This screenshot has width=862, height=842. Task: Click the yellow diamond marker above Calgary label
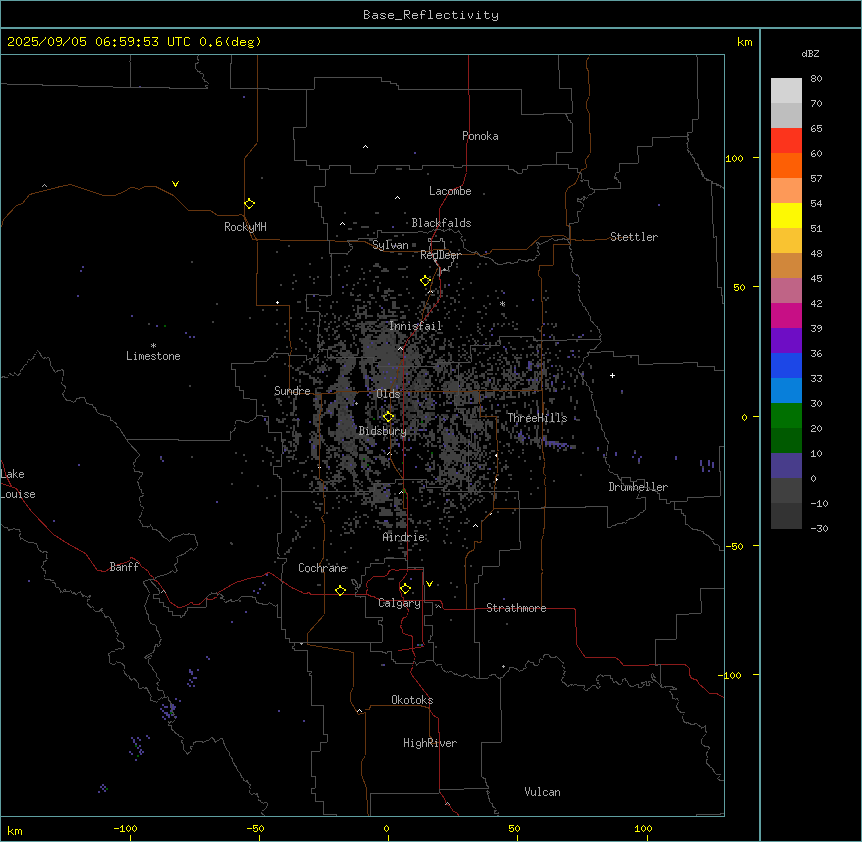406,589
